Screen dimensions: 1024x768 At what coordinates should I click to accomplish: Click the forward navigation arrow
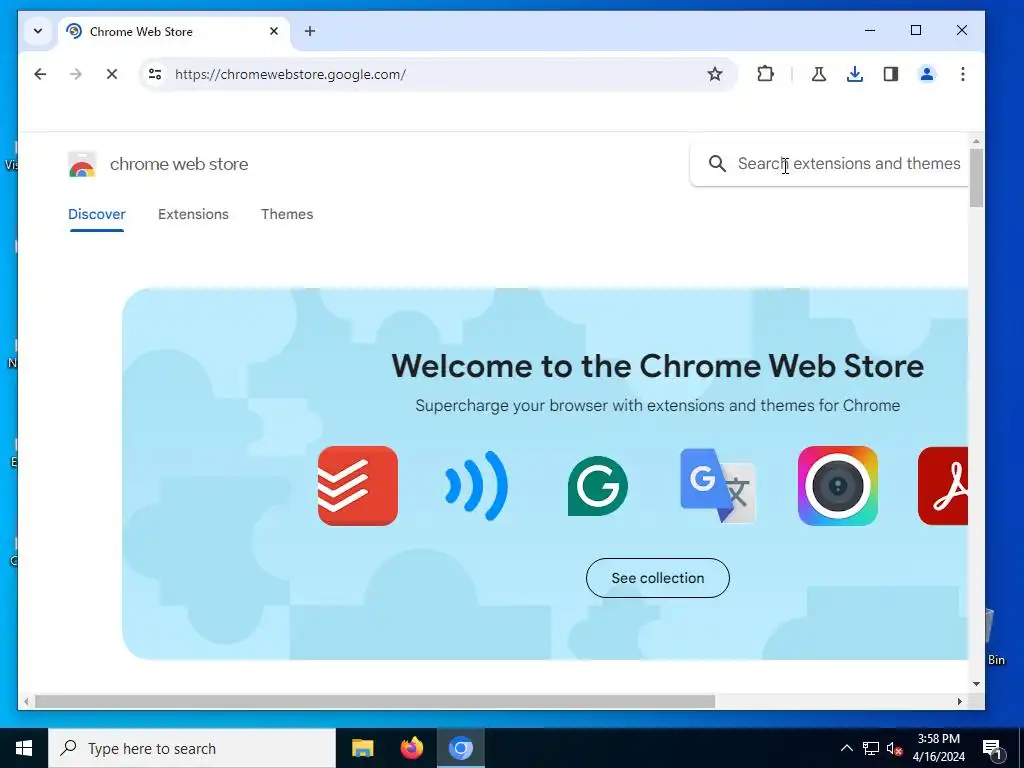pos(76,74)
